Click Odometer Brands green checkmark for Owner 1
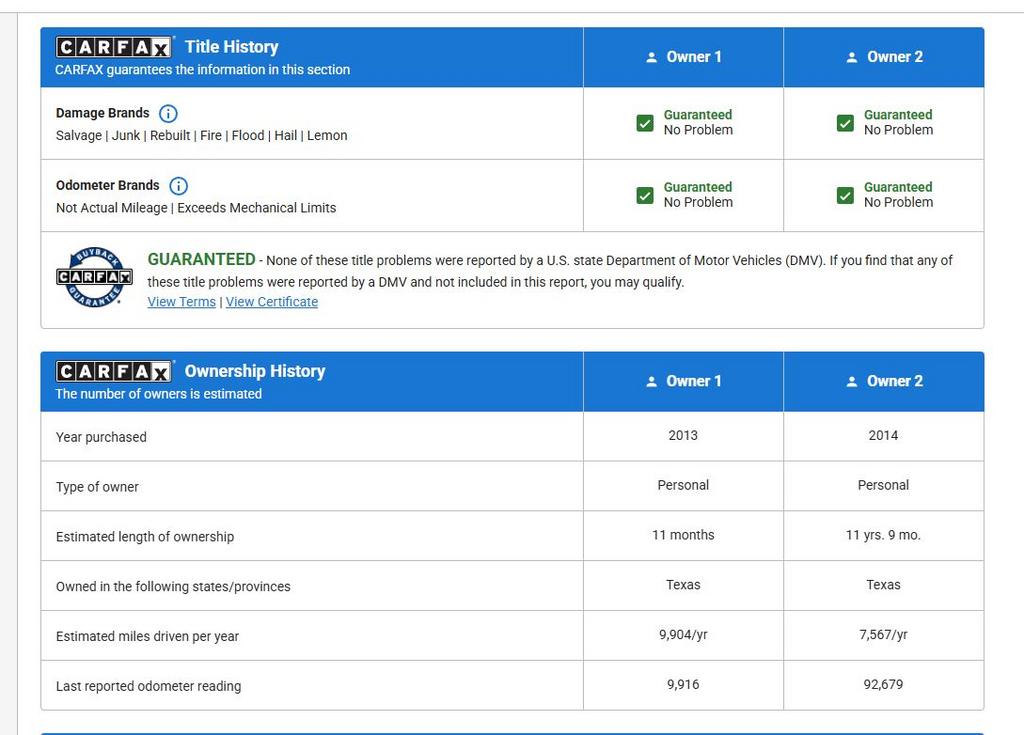The width and height of the screenshot is (1024, 735). tap(645, 195)
